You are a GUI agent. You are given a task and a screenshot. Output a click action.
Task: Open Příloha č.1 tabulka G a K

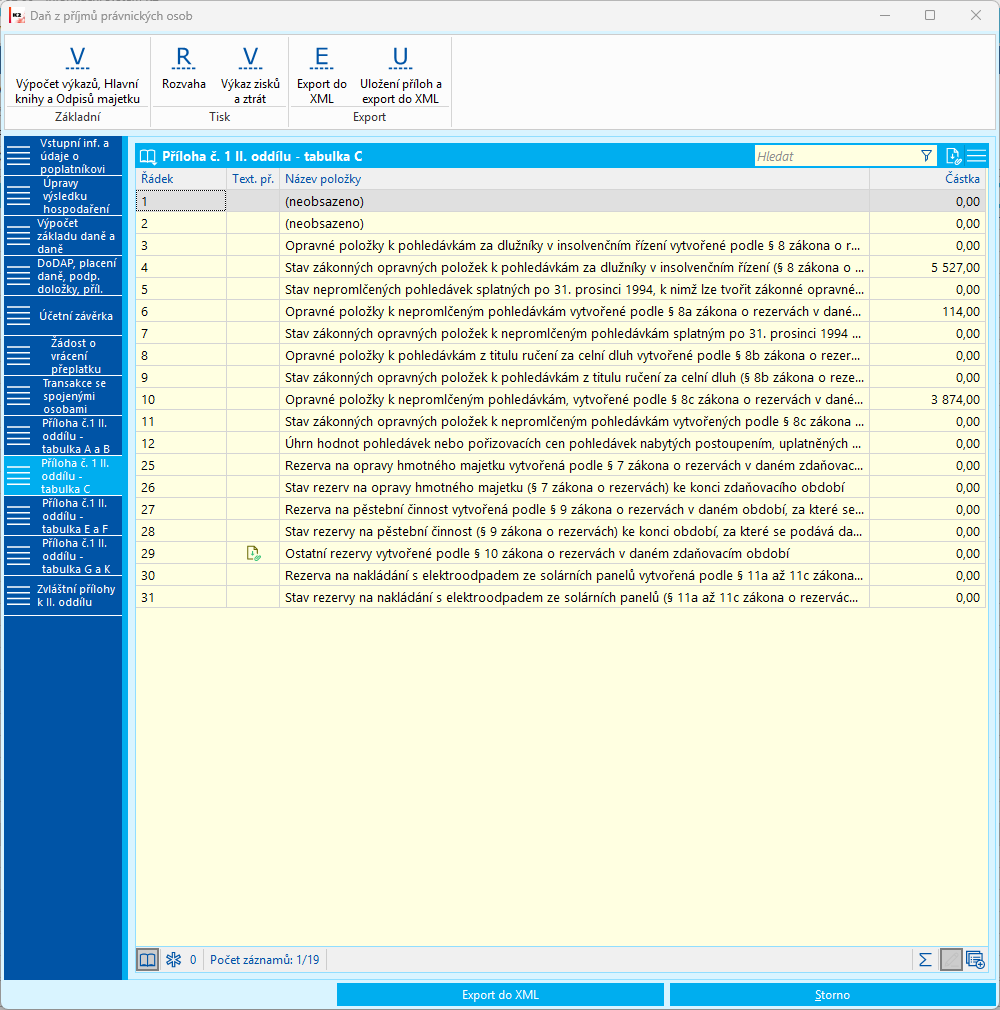63,555
